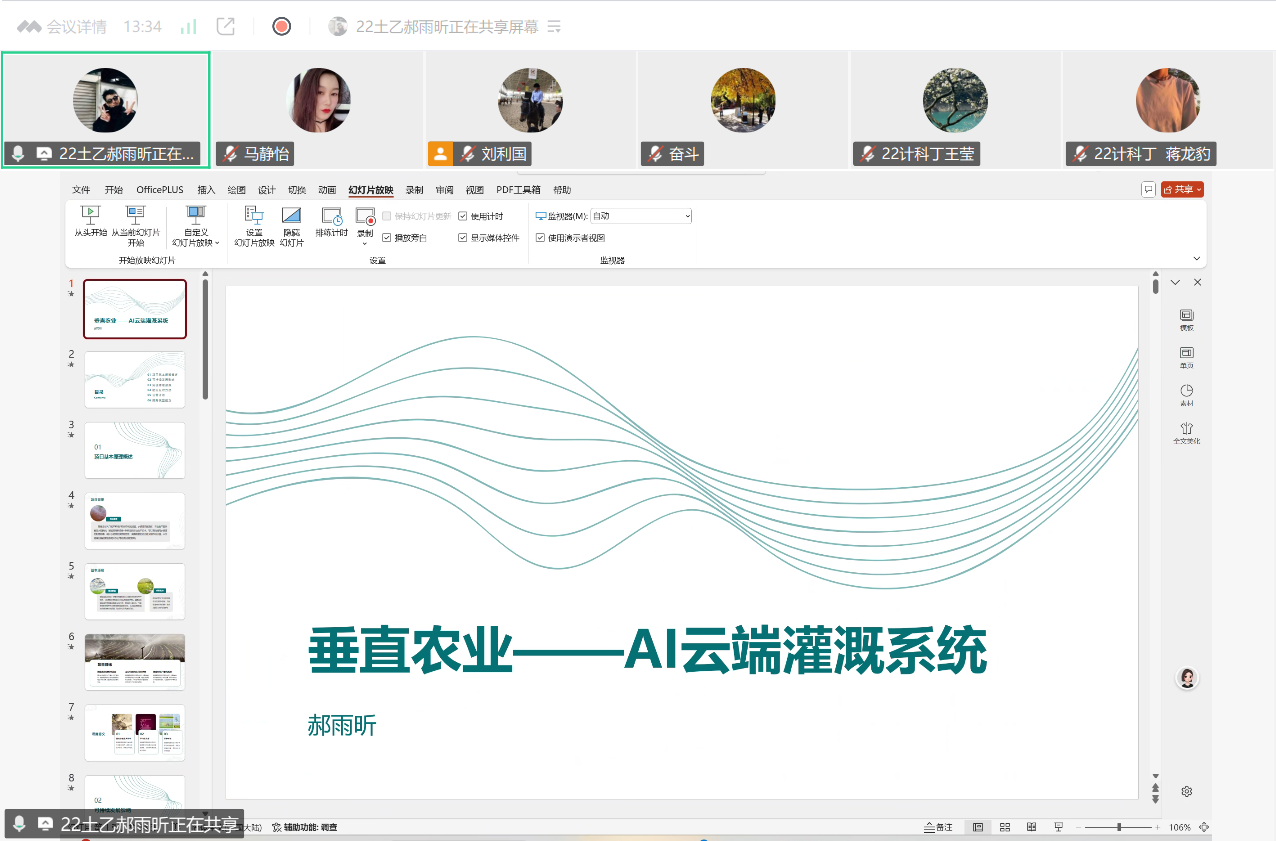Click the network signal strength icon
Screen dimensions: 1276x841
click(188, 27)
